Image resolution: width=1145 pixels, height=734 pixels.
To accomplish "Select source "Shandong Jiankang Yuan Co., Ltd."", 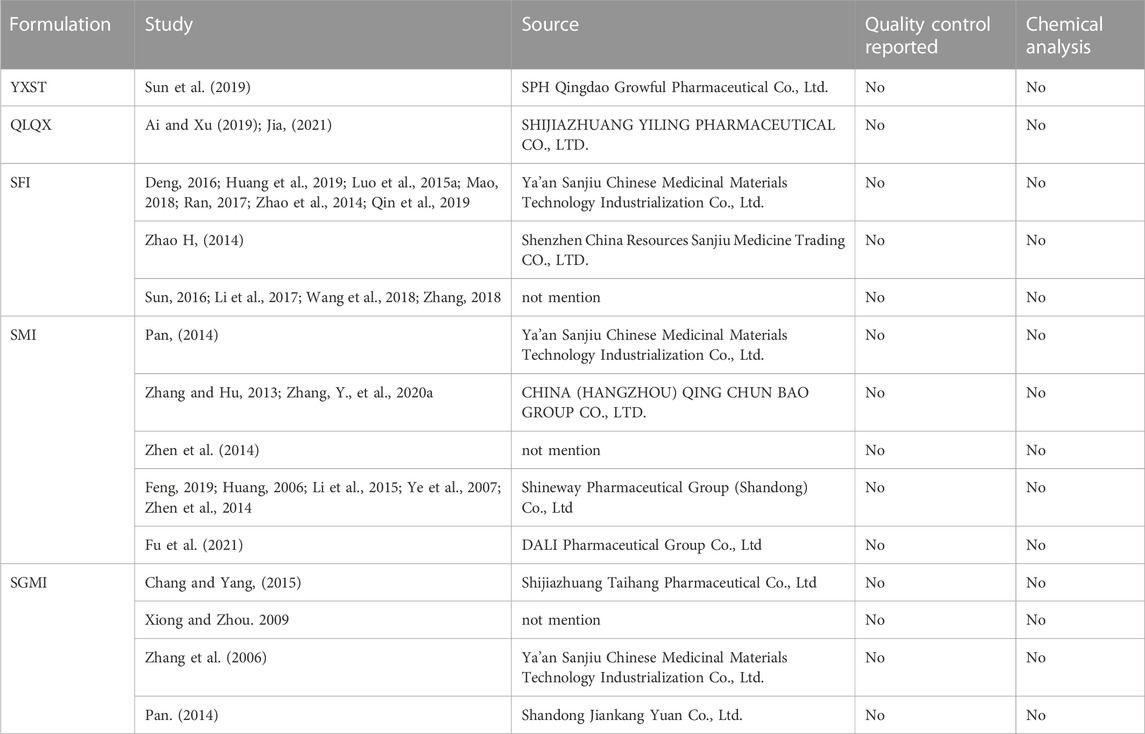I will (632, 715).
